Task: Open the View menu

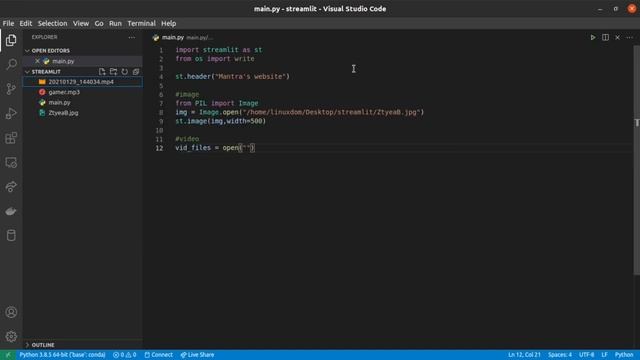Action: 81,23
